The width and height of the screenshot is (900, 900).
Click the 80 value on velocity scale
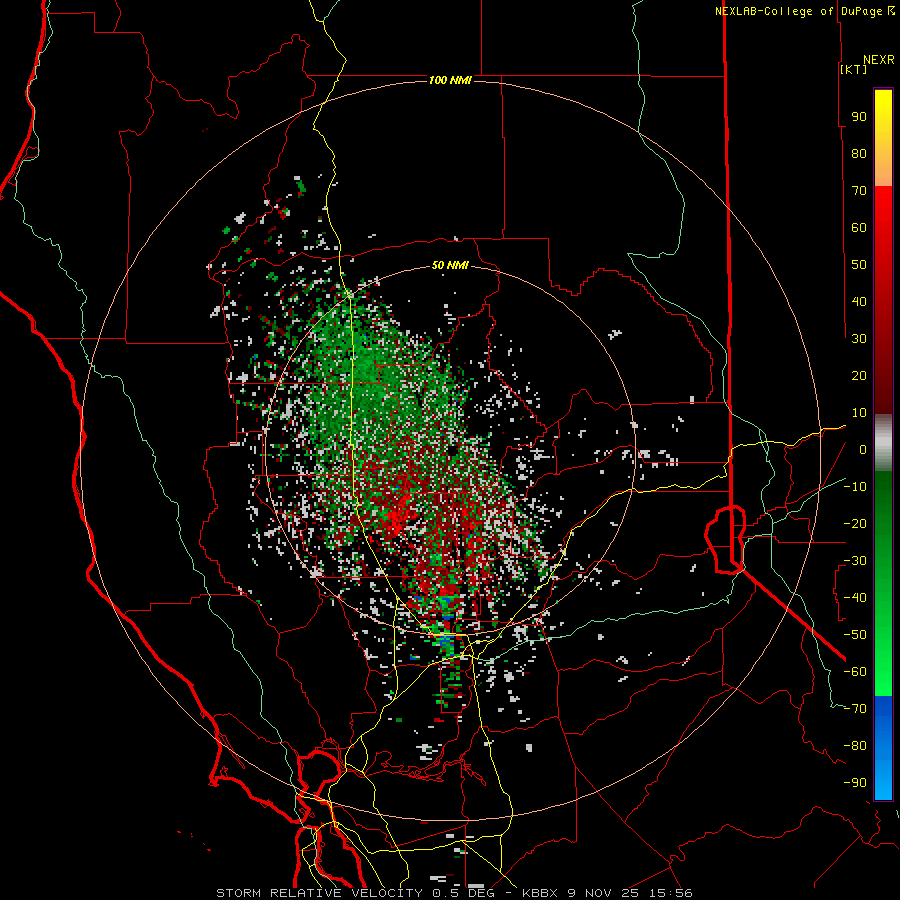859,153
